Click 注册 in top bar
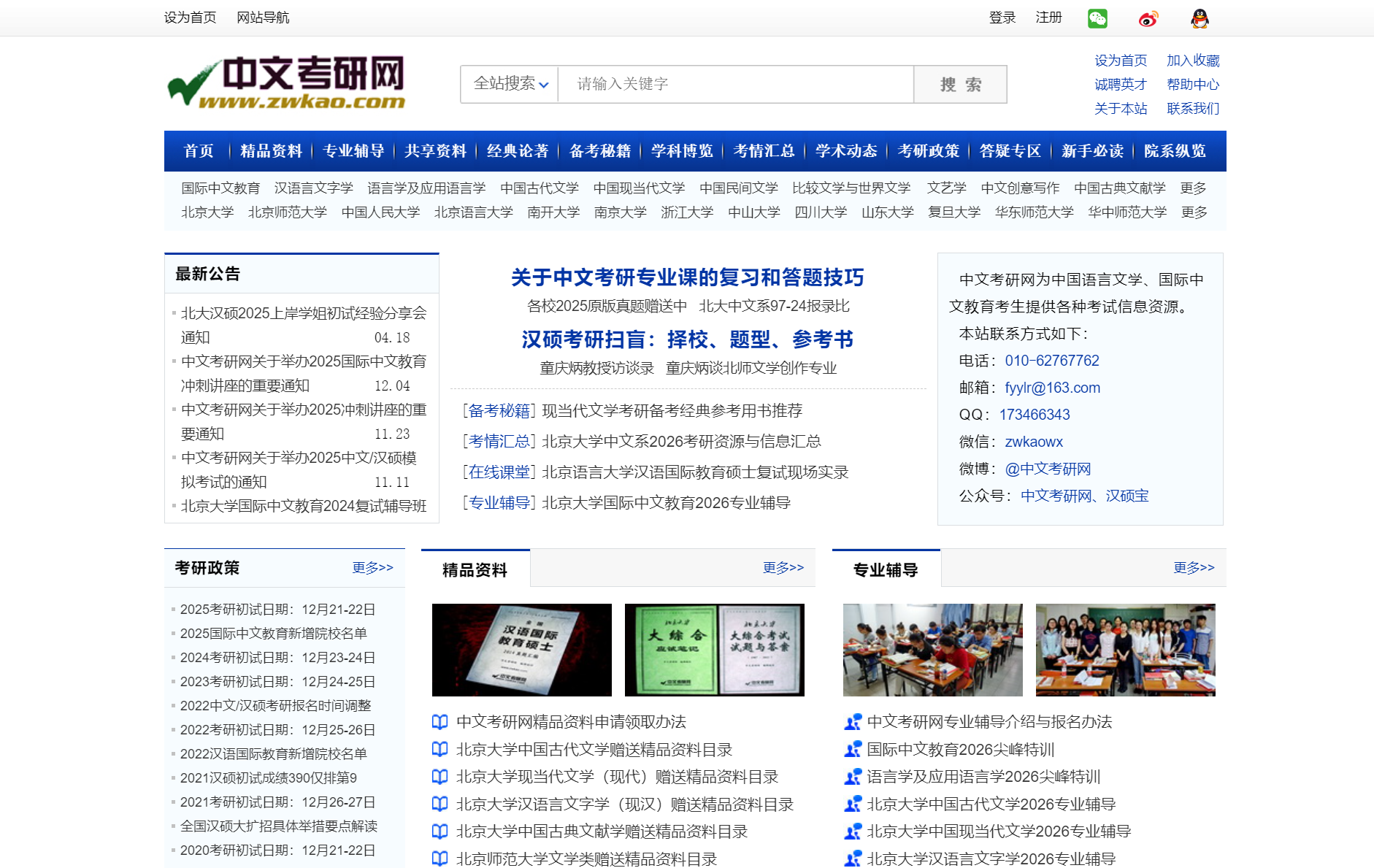 (1048, 18)
